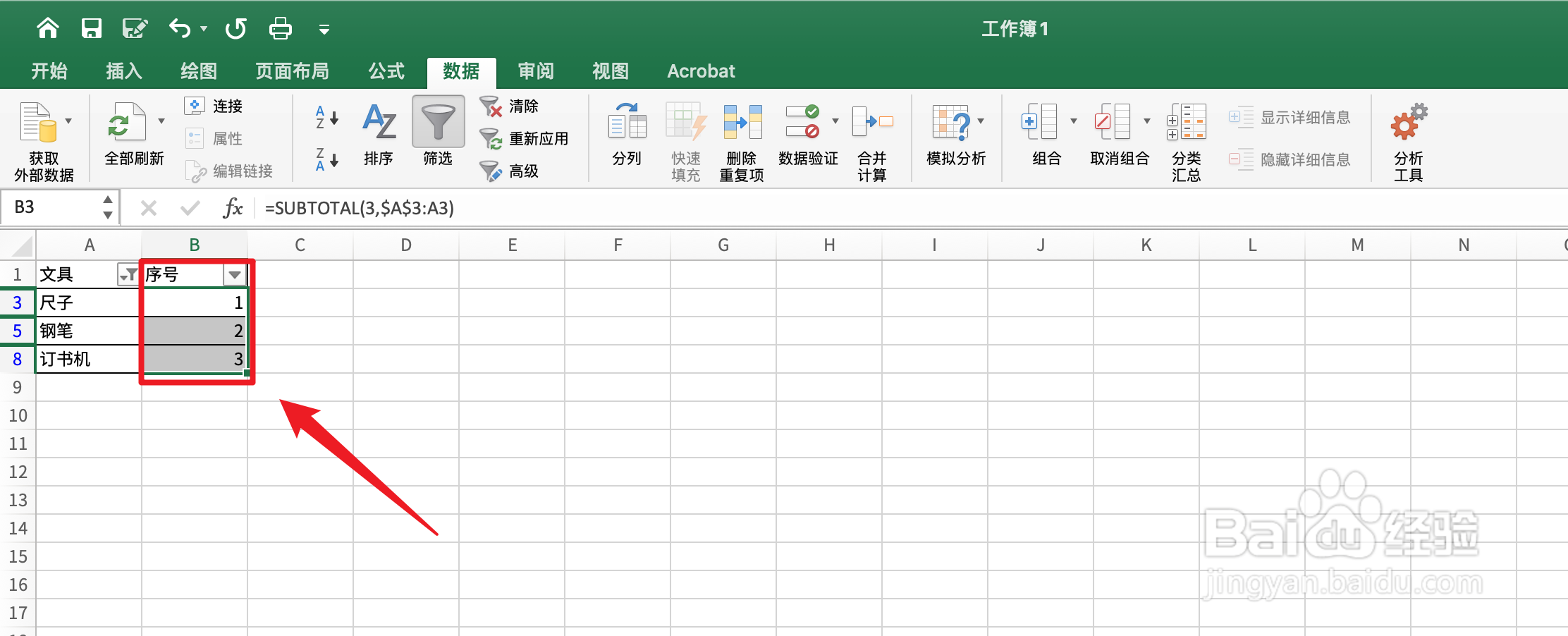This screenshot has height=636, width=1568.
Task: Expand the 获取外部数据 dropdown arrow
Action: coord(68,121)
